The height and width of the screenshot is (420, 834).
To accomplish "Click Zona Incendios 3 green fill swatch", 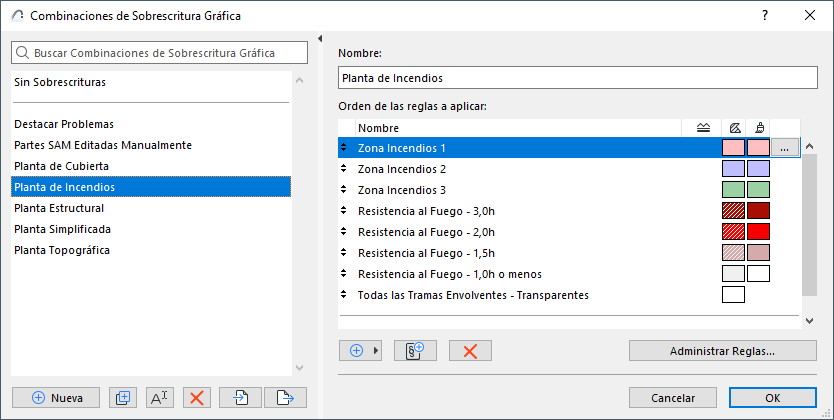I will click(733, 190).
